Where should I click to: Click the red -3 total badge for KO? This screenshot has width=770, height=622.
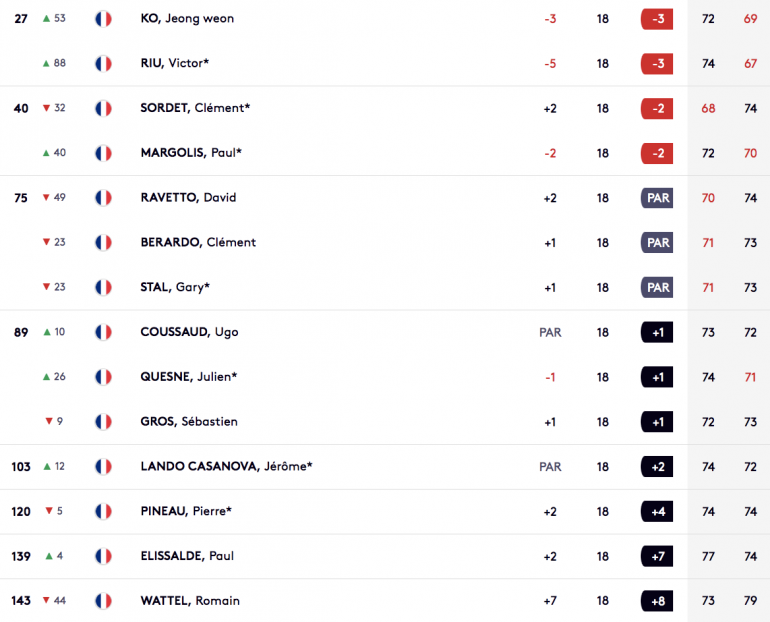point(657,19)
